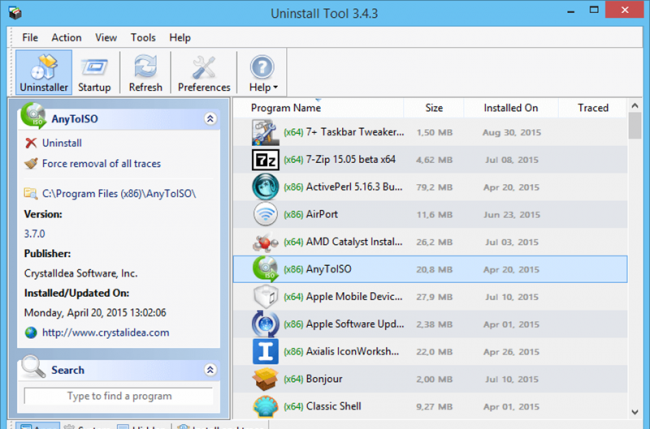
Task: Click the folder icon beside install path
Action: [x=31, y=193]
